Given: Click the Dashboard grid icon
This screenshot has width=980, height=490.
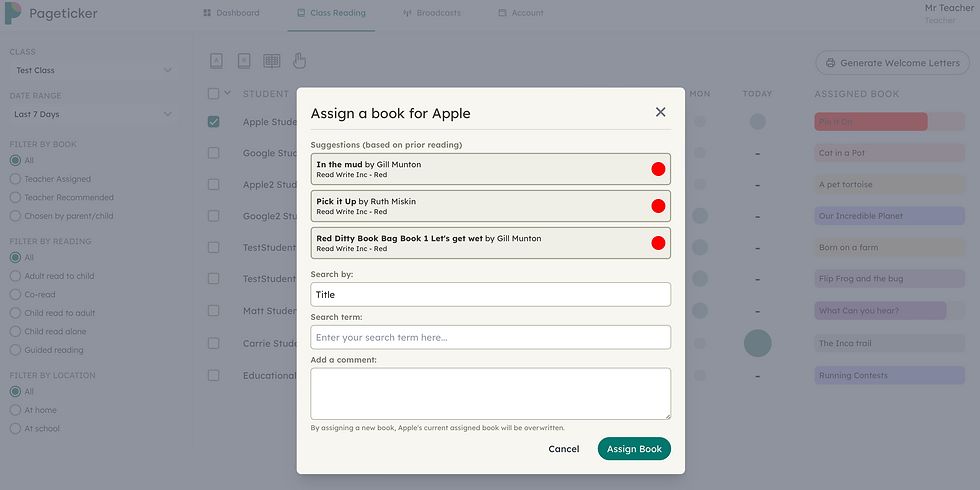Looking at the screenshot, I should (x=208, y=12).
